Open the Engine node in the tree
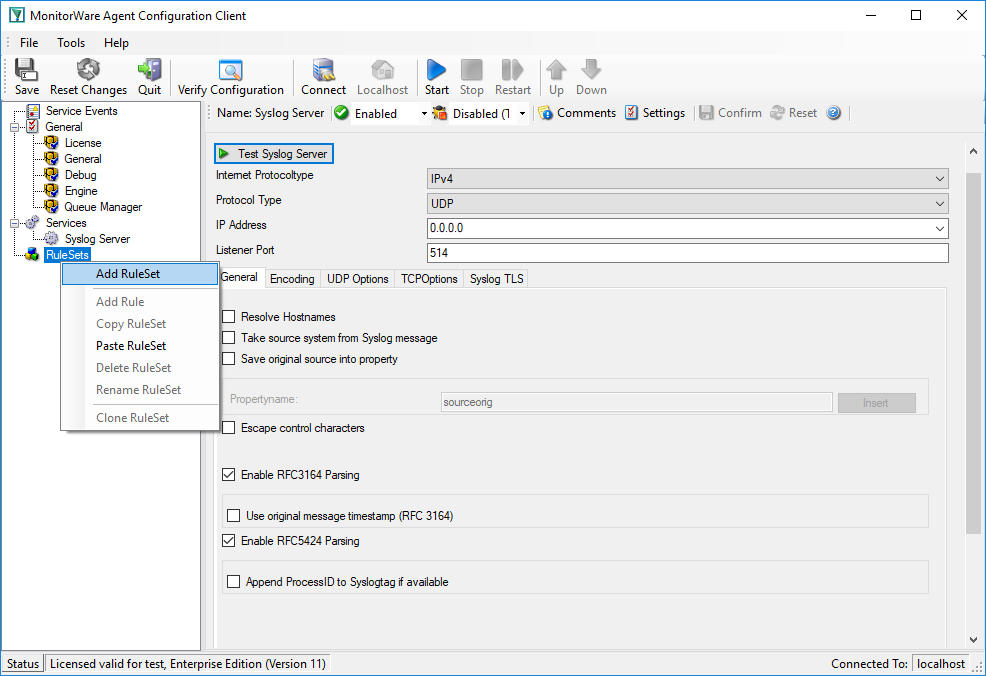This screenshot has width=986, height=676. point(81,191)
